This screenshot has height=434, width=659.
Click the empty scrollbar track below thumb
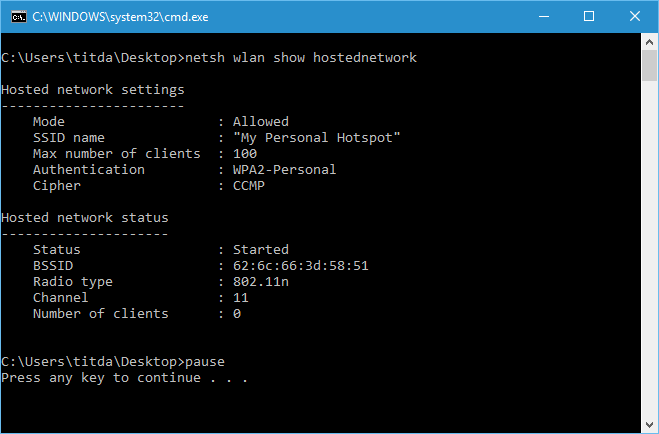pyautogui.click(x=649, y=248)
